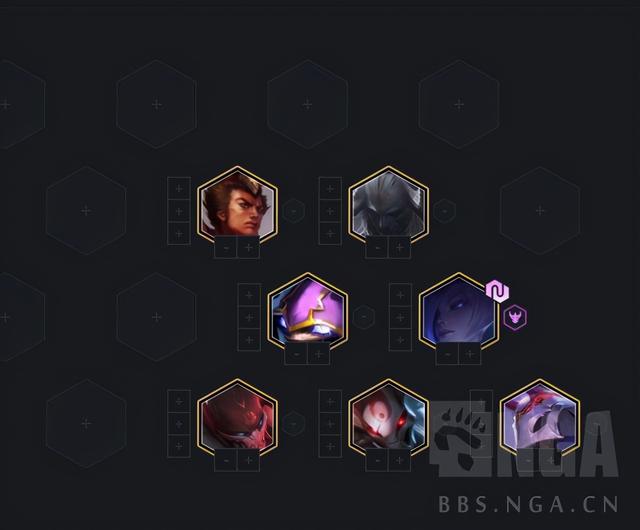Select the purple-armored champion near NGA watermark

540,419
